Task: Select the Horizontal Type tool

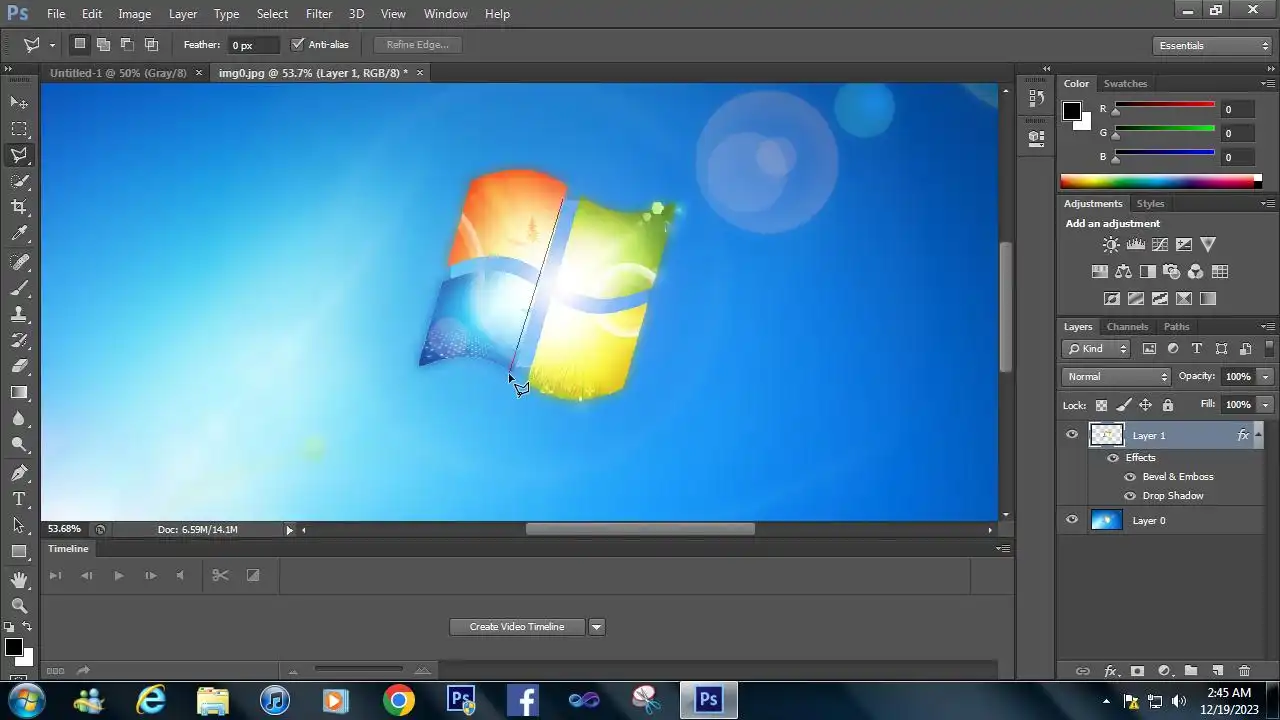Action: point(19,499)
